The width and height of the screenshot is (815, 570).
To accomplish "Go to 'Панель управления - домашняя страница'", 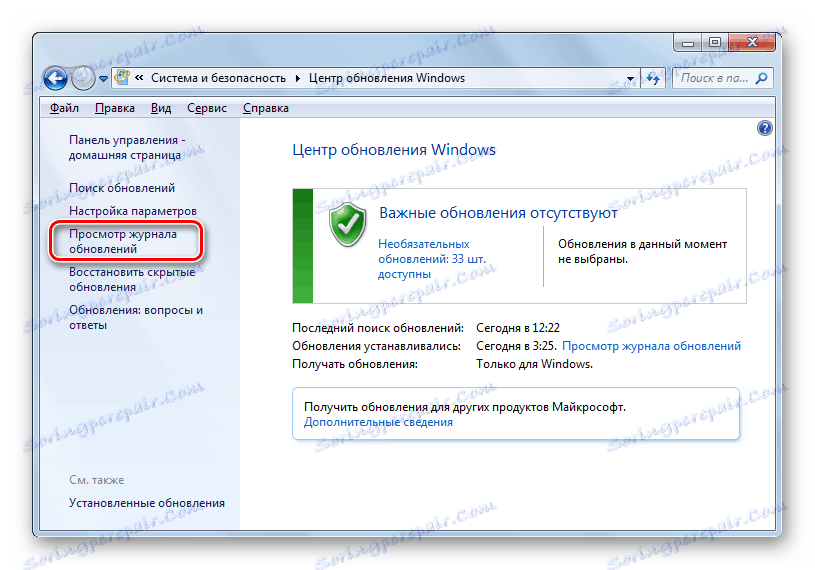I will click(127, 148).
